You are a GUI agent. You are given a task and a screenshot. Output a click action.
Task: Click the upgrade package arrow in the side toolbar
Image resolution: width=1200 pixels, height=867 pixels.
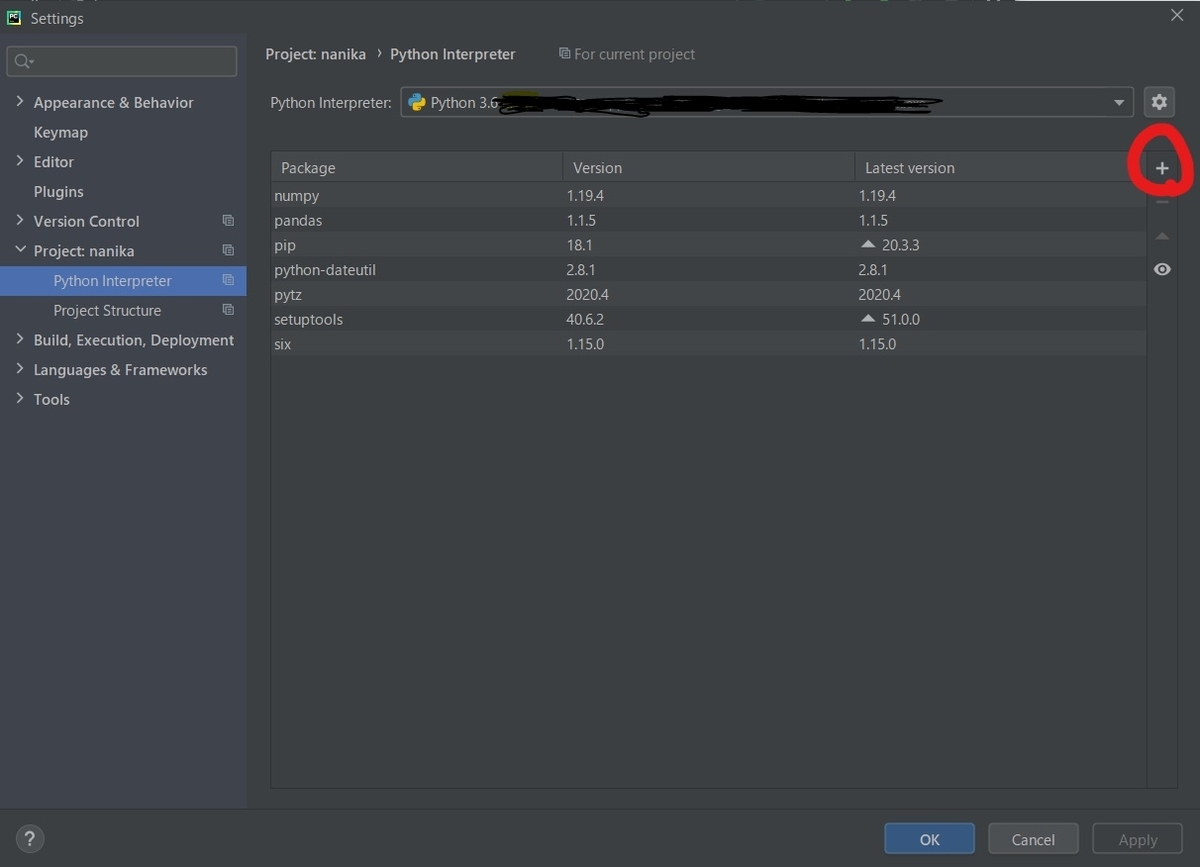tap(1162, 236)
